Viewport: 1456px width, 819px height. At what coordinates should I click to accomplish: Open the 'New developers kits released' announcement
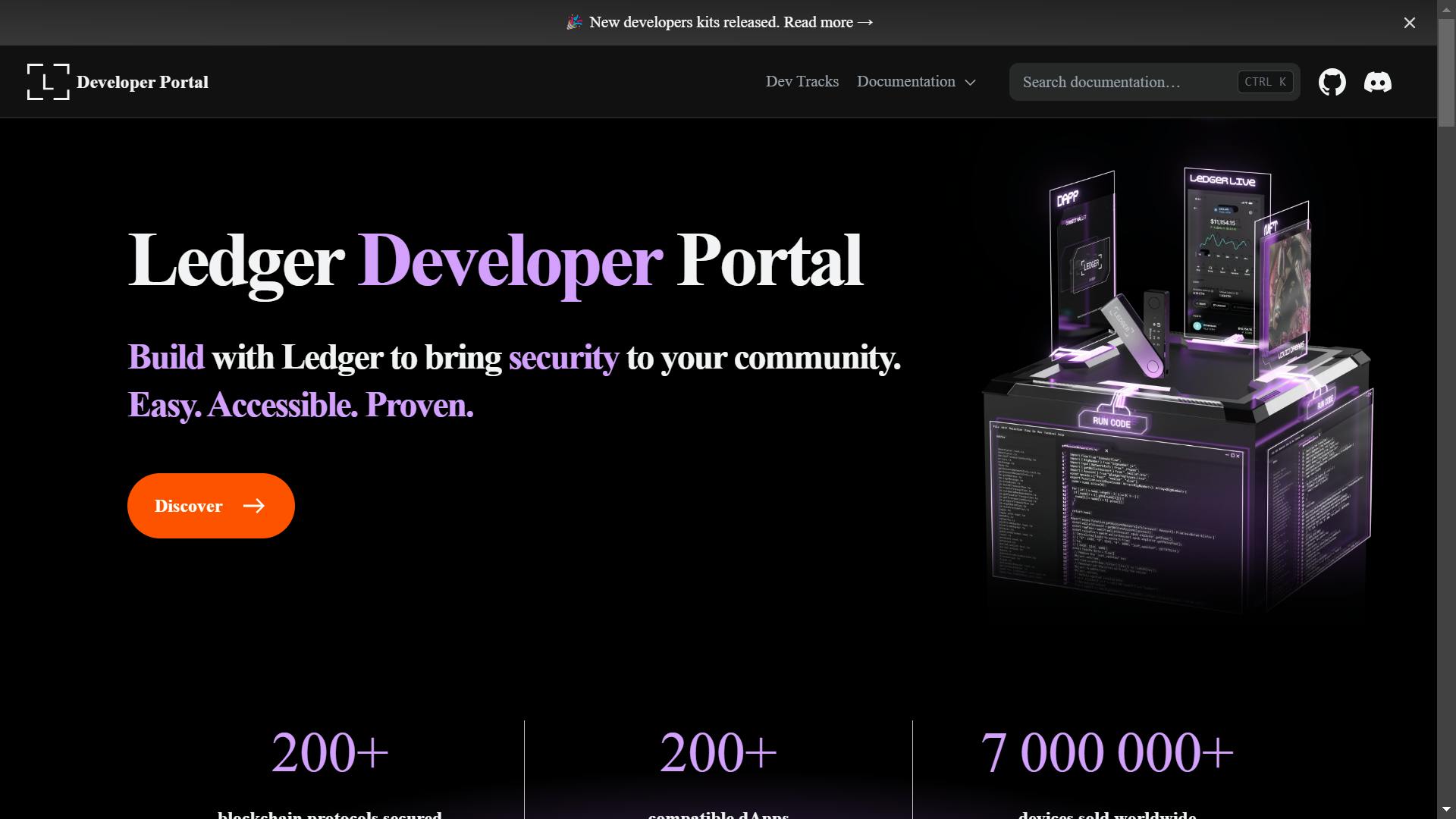point(720,23)
